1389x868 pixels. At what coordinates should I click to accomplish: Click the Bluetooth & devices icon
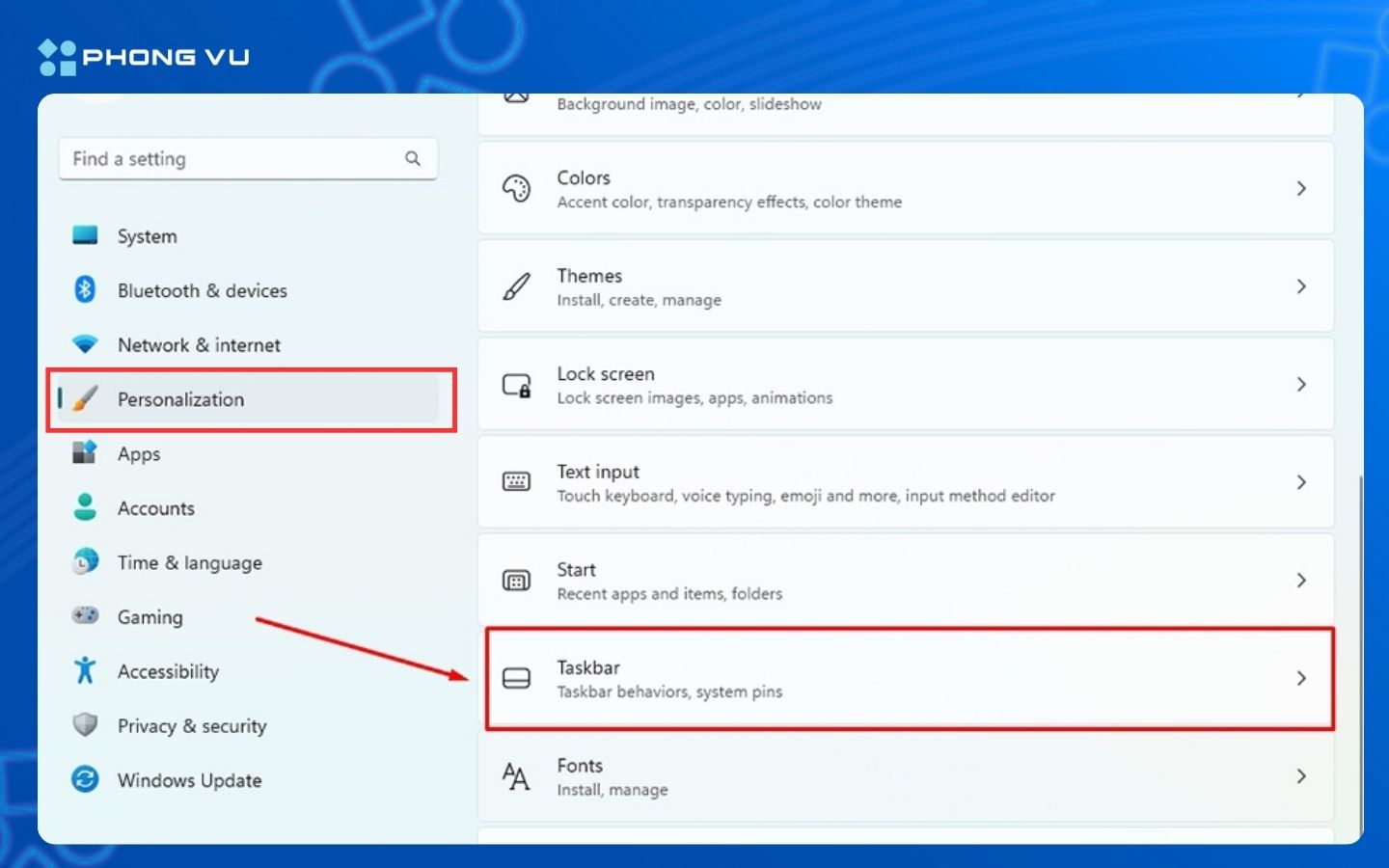tap(85, 290)
